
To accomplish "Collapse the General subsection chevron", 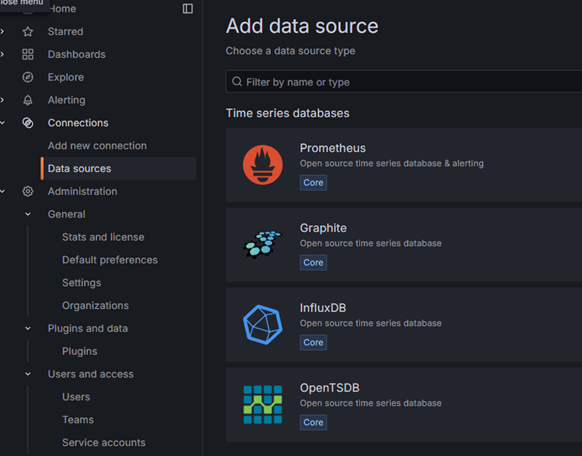I will tap(28, 214).
